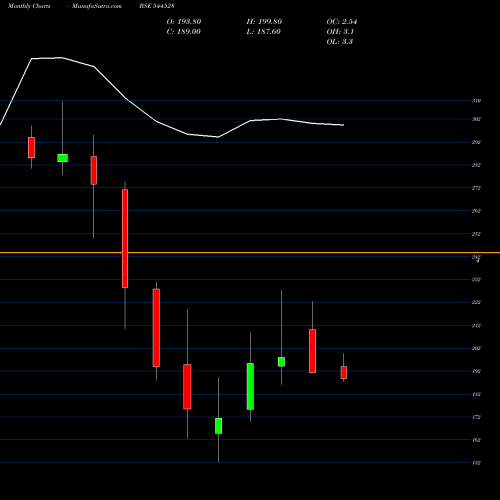Select the first green candle near 282
This screenshot has height=500, width=500.
click(x=62, y=158)
